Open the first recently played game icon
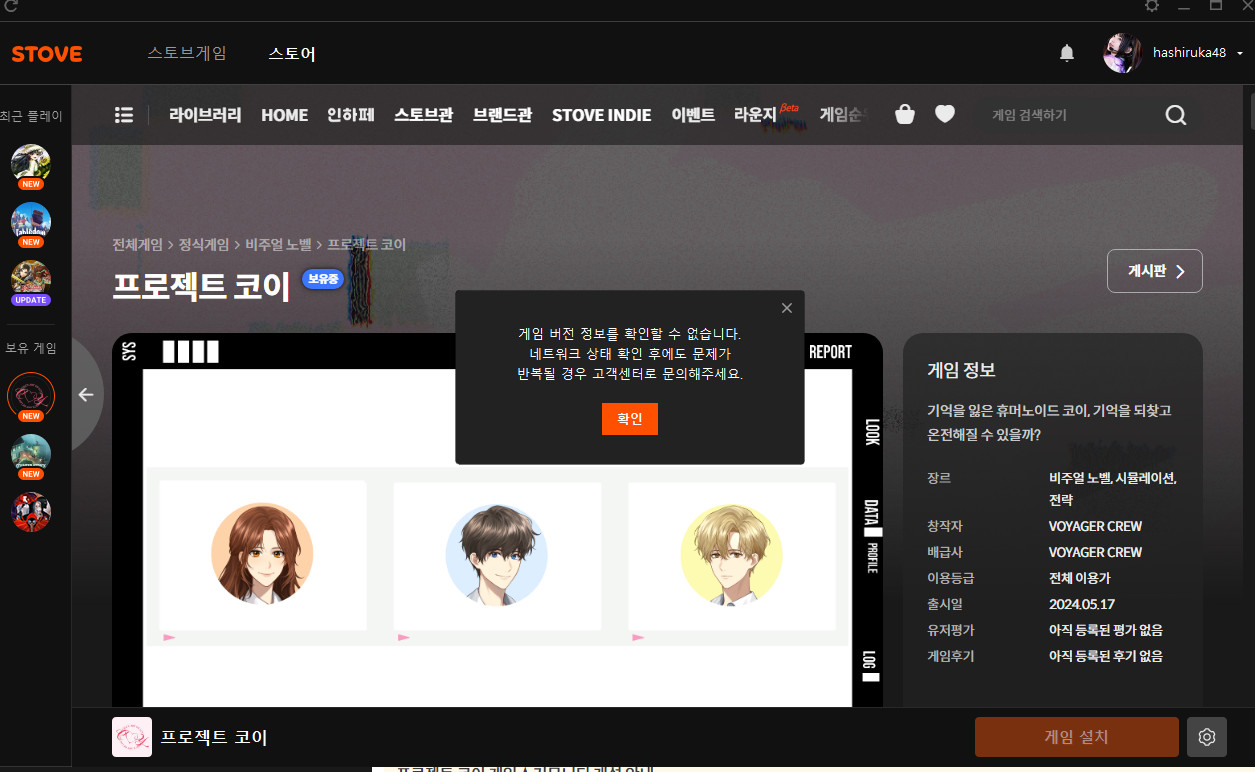This screenshot has height=772, width=1255. [x=31, y=163]
